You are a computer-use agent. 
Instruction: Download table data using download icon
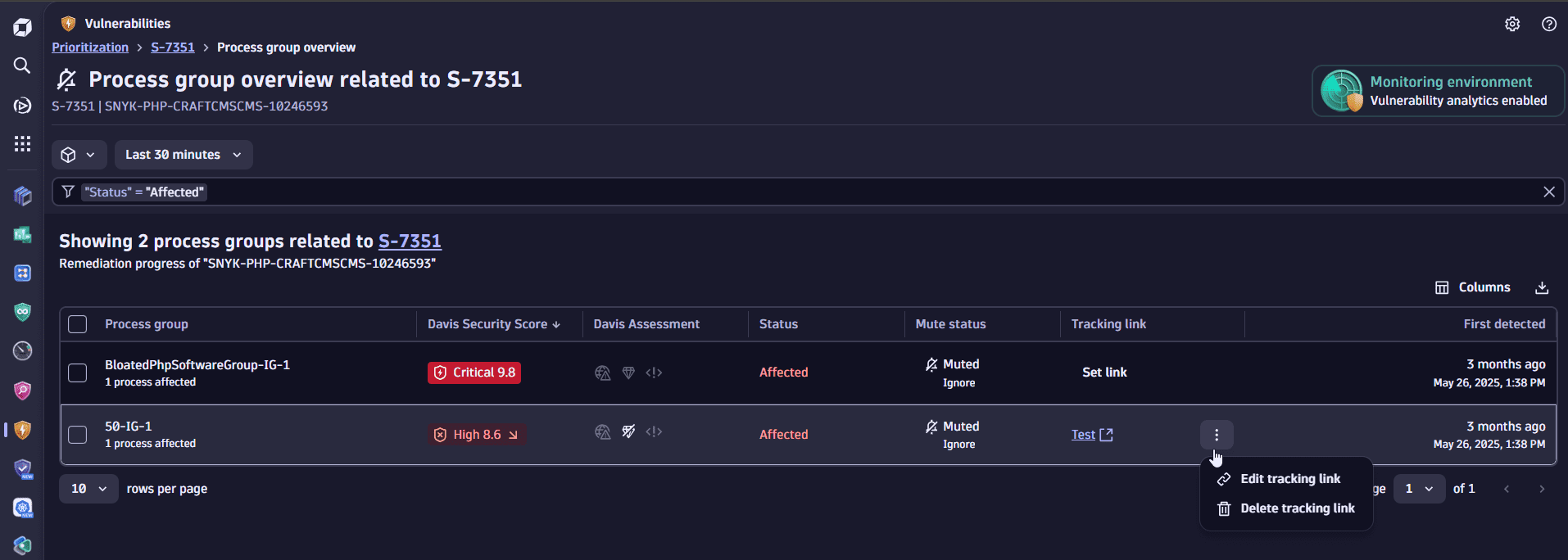click(x=1542, y=287)
